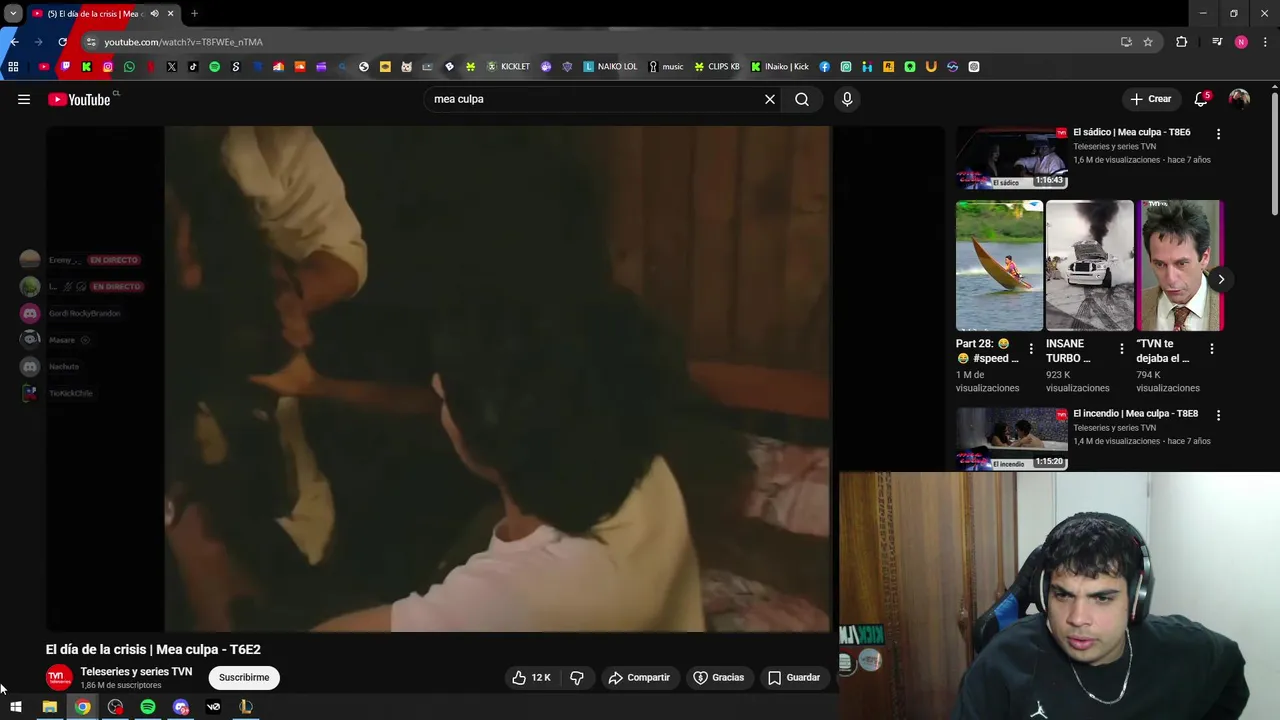Subscribe using the Suscribirme button
Screen dimensions: 1280x720
tap(244, 677)
